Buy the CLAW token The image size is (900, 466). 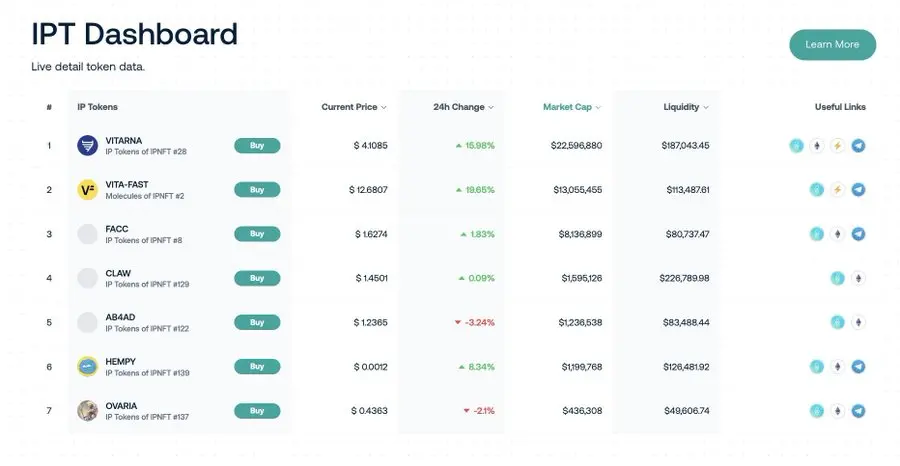tap(257, 278)
